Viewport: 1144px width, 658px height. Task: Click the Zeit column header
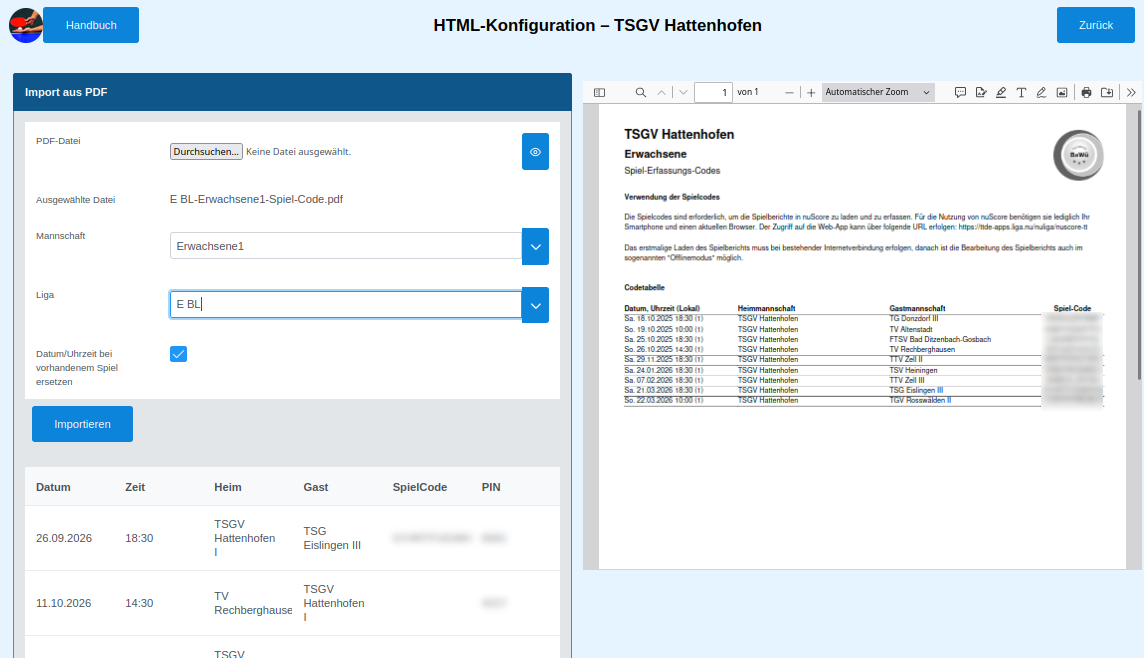click(135, 487)
